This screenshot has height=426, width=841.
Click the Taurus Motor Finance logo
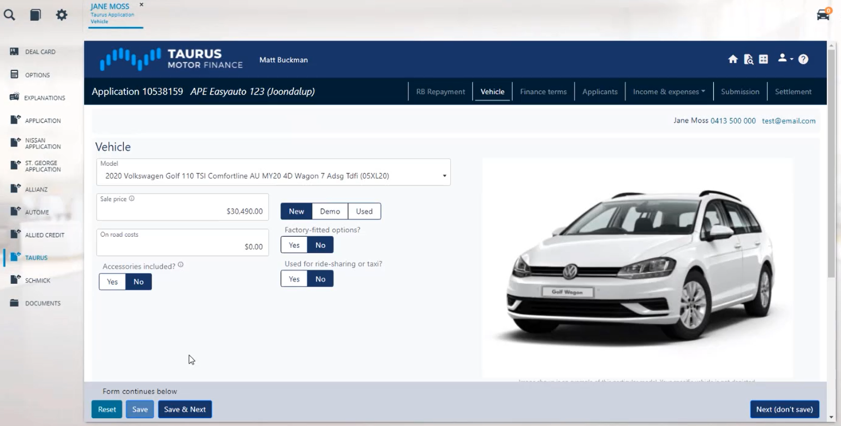(x=171, y=60)
